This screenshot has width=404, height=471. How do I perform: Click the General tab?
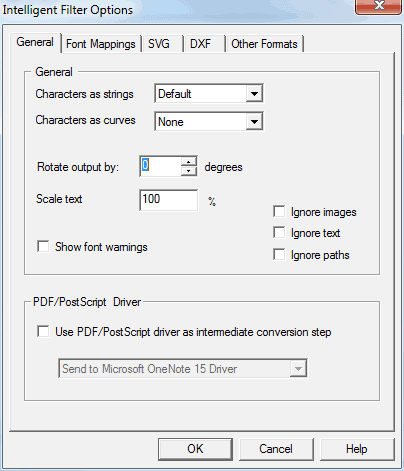[x=35, y=42]
